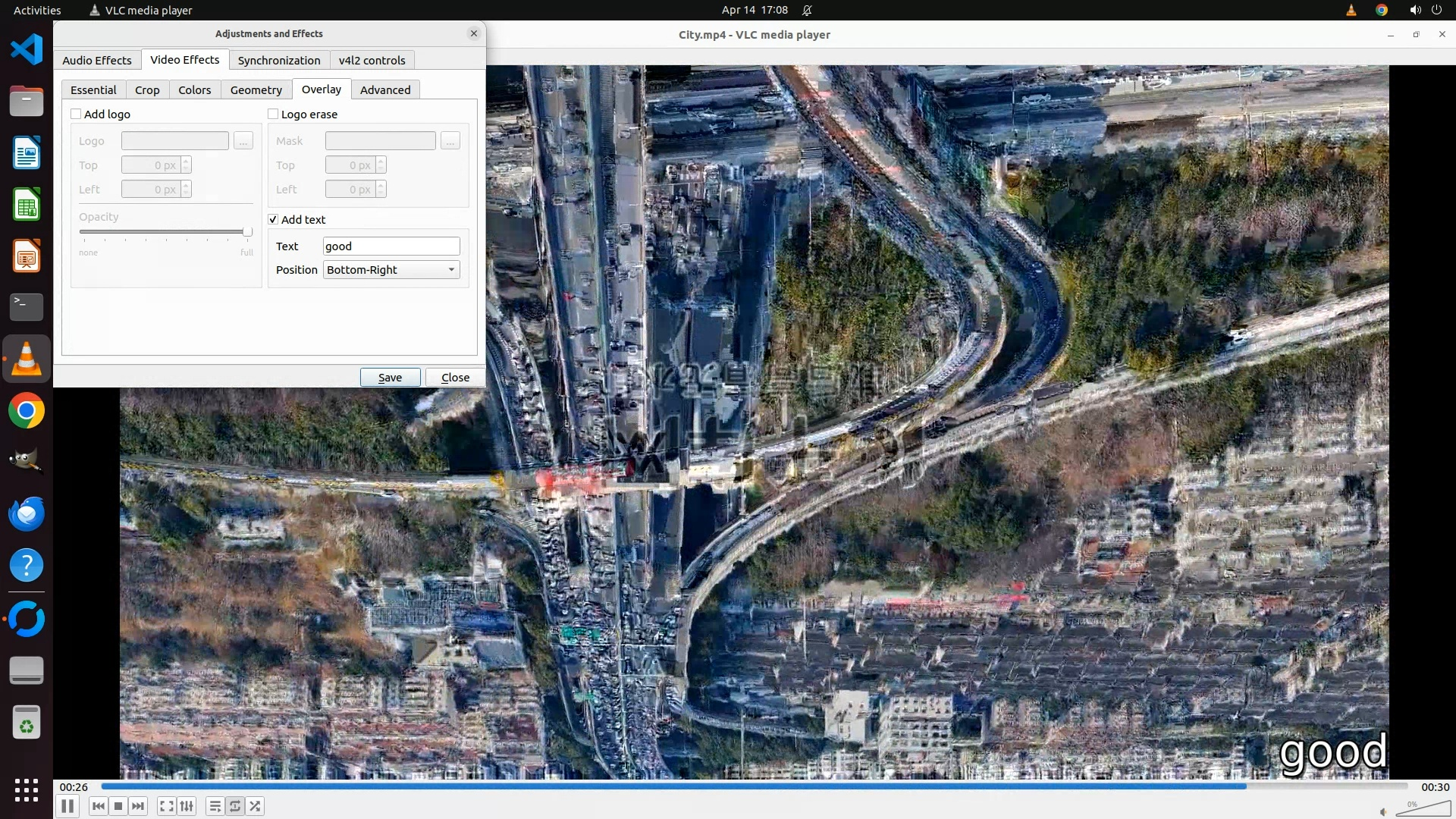
Task: Open the Position dropdown set to Bottom-Right
Action: pyautogui.click(x=391, y=270)
